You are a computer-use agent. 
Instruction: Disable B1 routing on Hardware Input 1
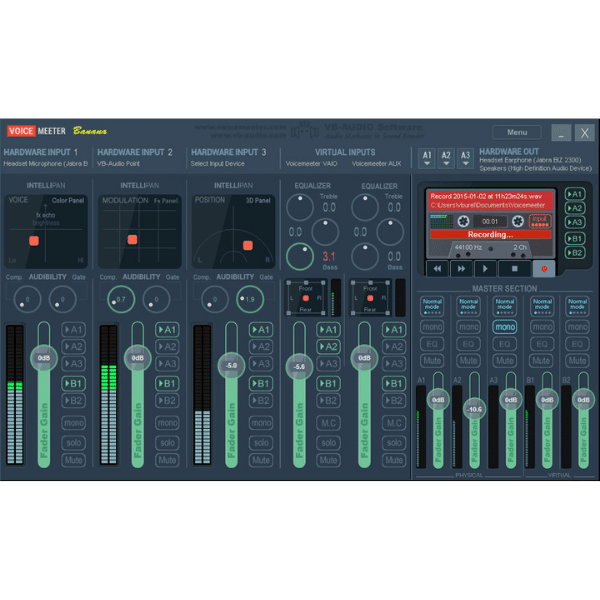[x=73, y=383]
